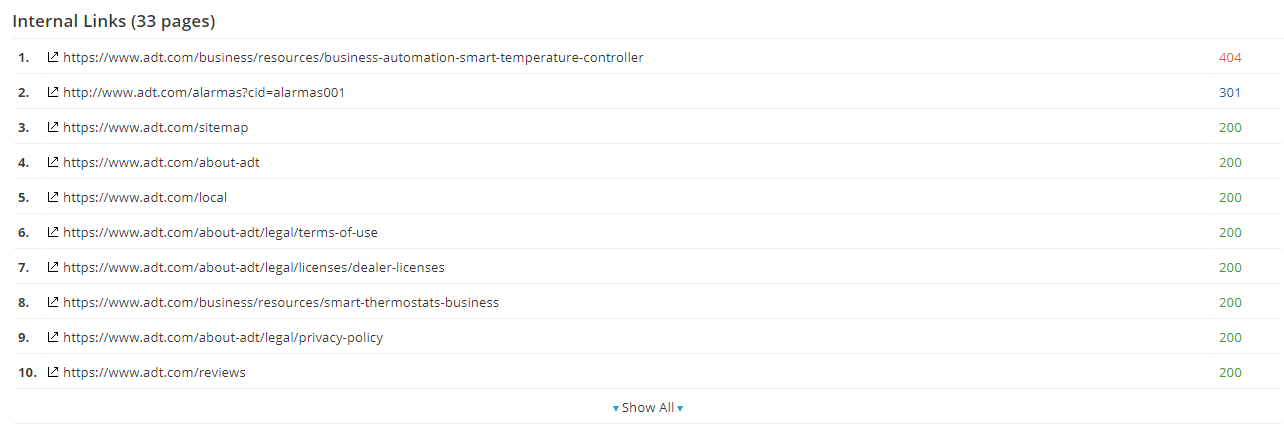Open the privacy-policy link
The height and width of the screenshot is (434, 1284).
[x=223, y=338]
